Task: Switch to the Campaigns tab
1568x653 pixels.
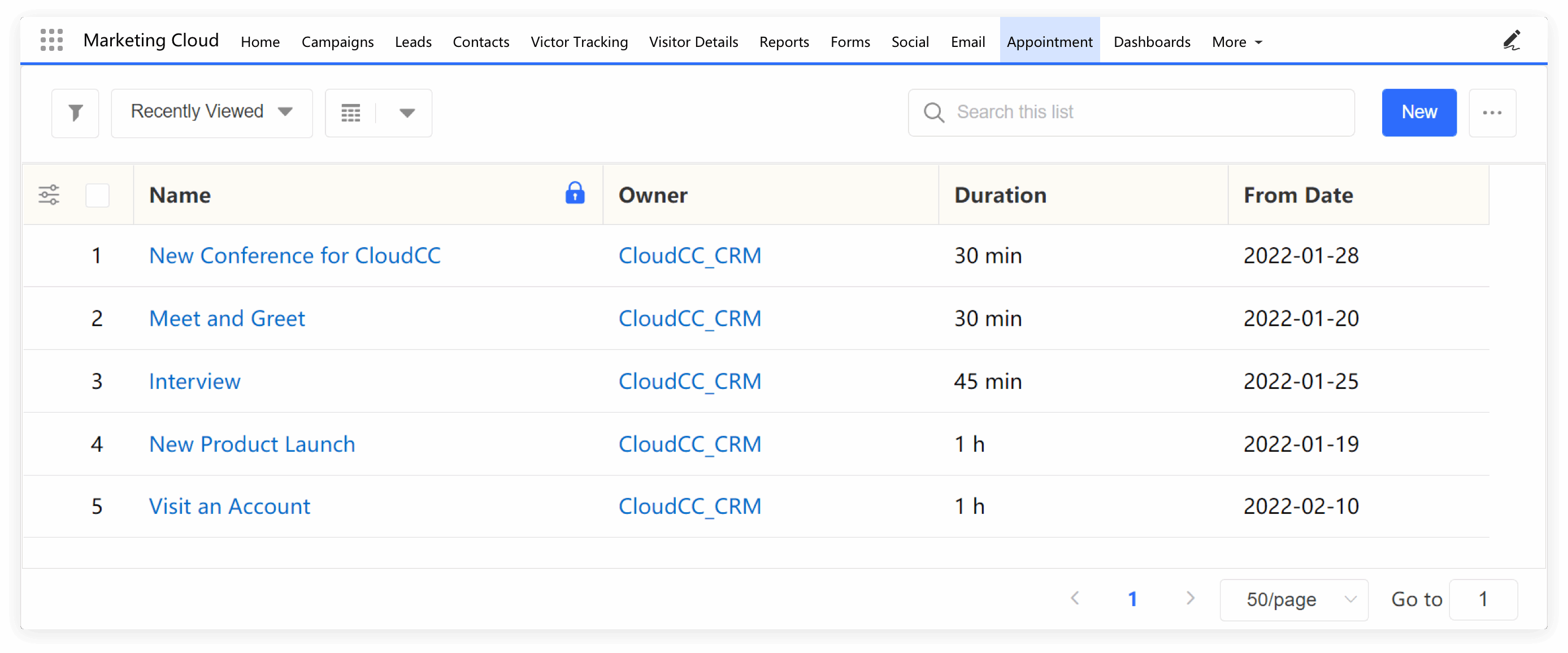Action: point(338,41)
